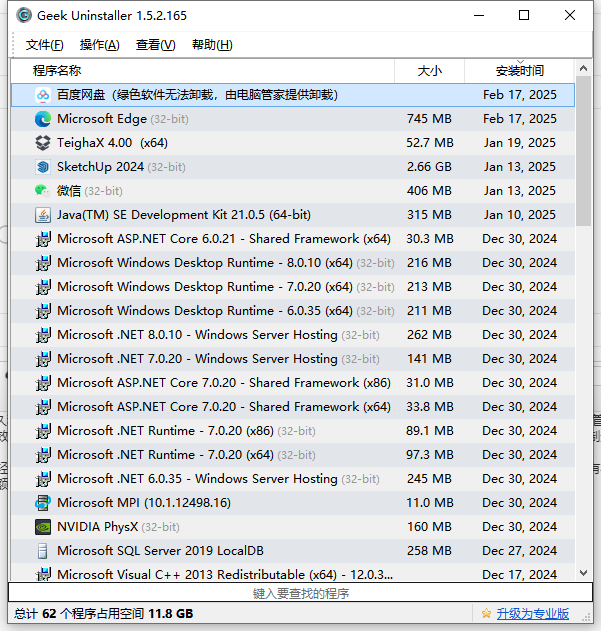Click .NET 7.0.20 Windows Server Hosting icon

click(x=43, y=359)
